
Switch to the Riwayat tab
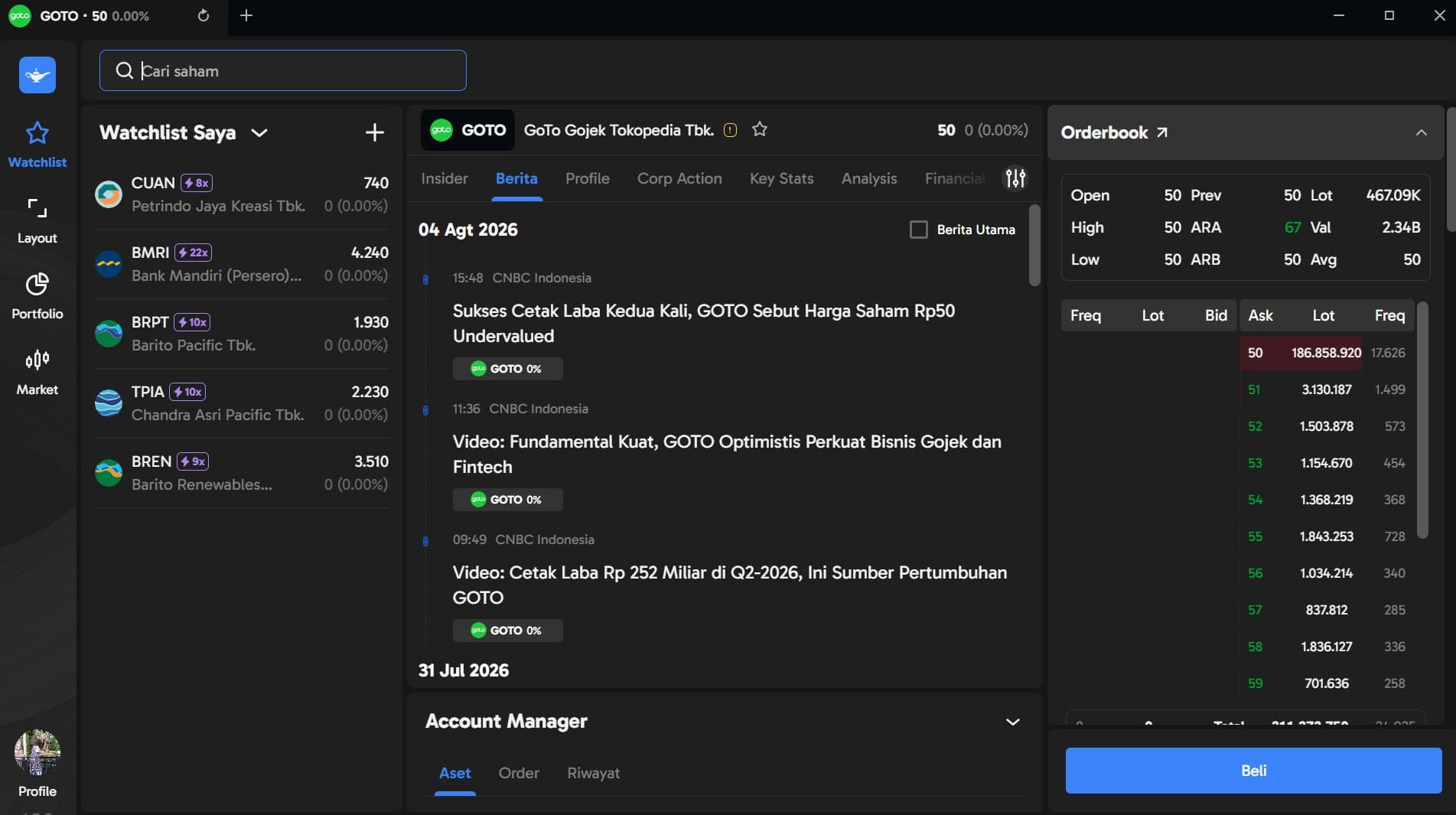tap(593, 773)
